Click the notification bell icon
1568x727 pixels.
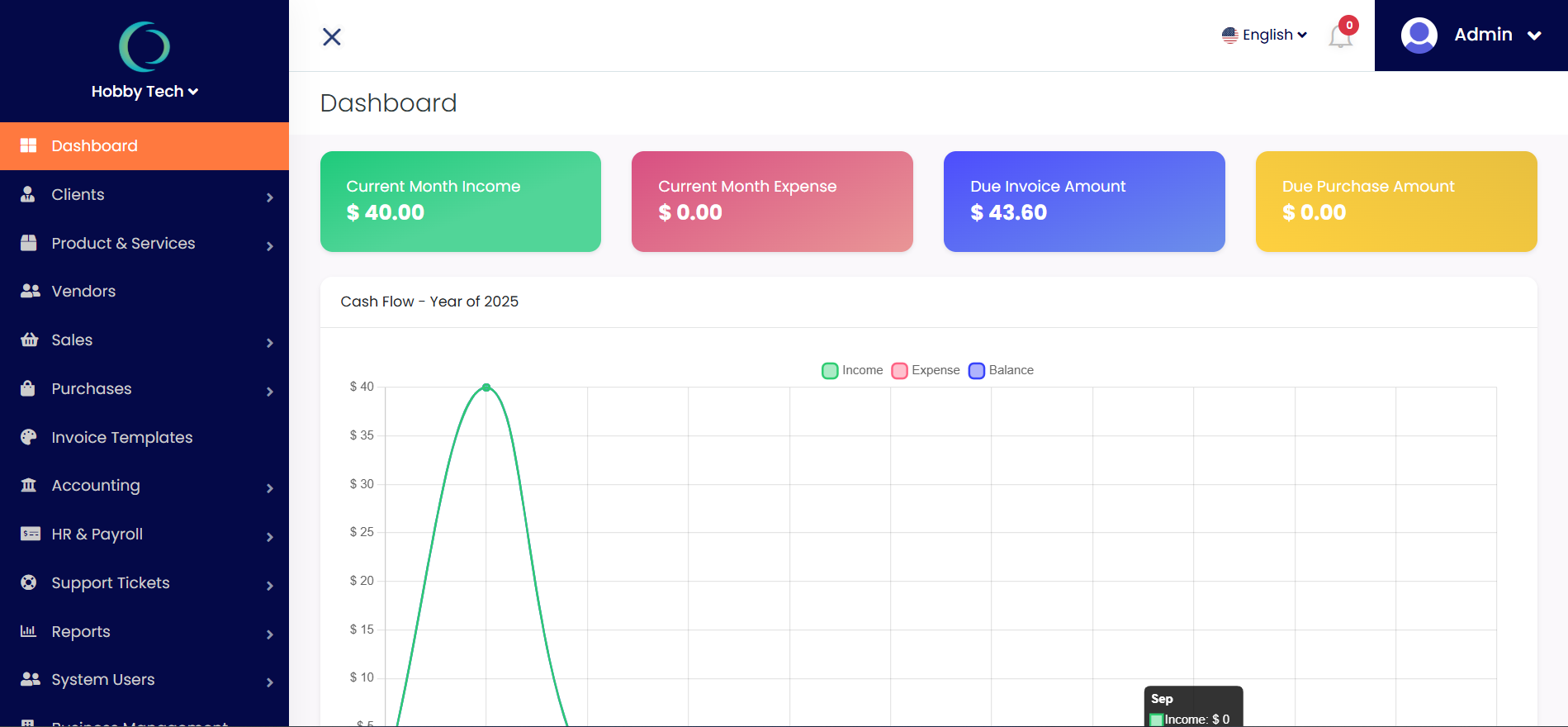tap(1339, 36)
